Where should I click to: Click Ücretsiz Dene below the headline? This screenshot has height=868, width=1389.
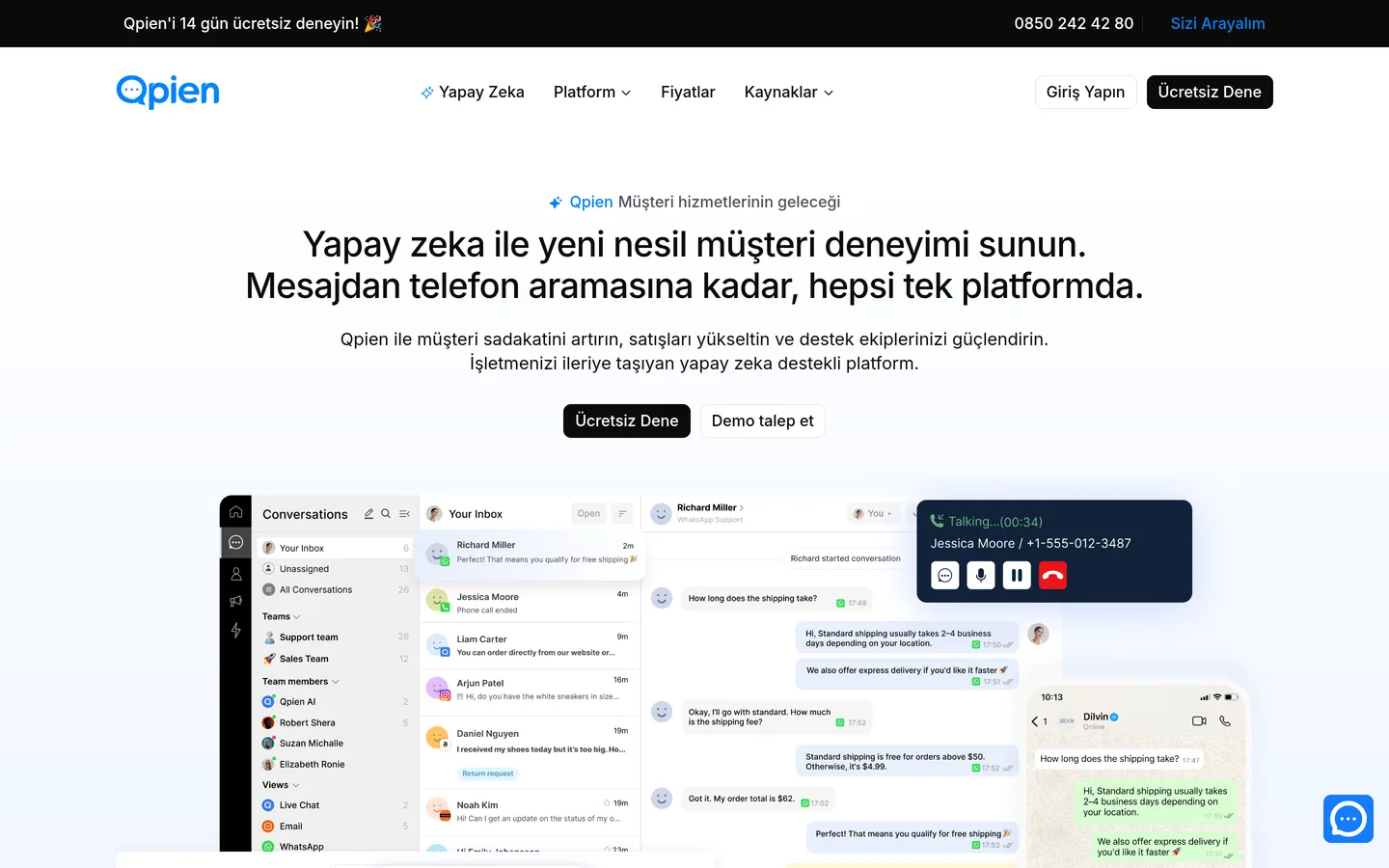tap(627, 420)
